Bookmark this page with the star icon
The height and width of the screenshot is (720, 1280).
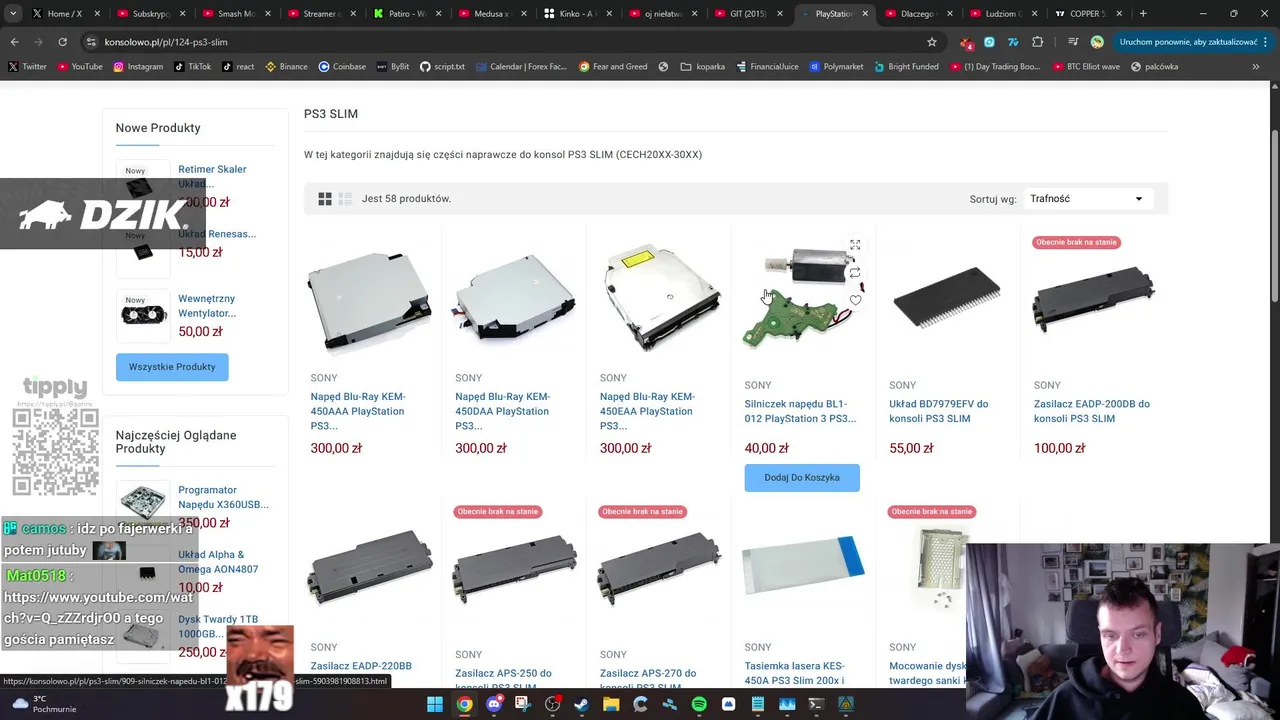pyautogui.click(x=932, y=42)
